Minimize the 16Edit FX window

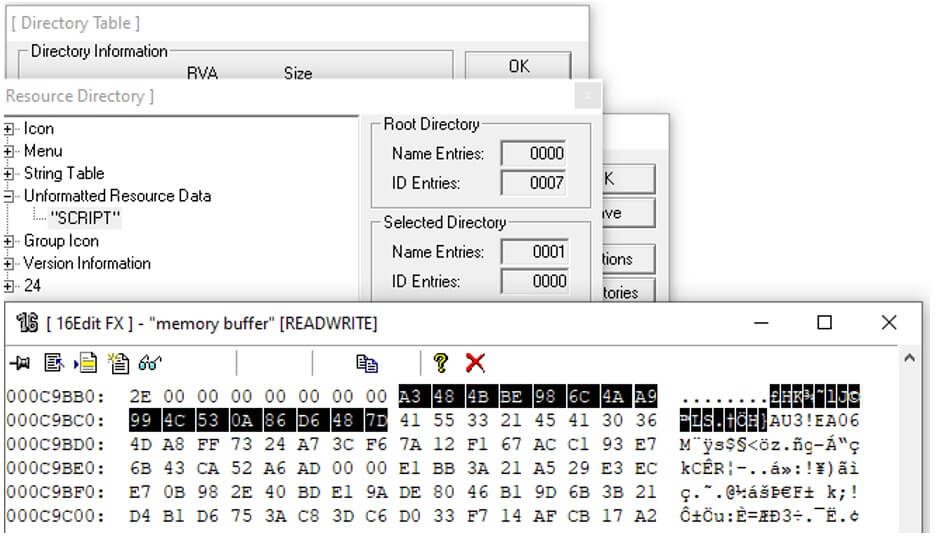[x=761, y=323]
